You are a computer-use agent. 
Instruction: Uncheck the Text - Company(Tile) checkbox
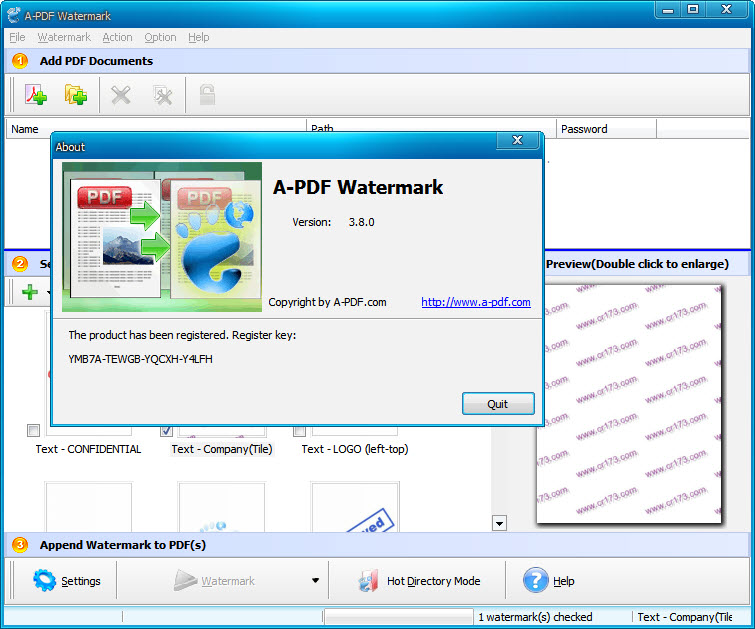pyautogui.click(x=166, y=430)
